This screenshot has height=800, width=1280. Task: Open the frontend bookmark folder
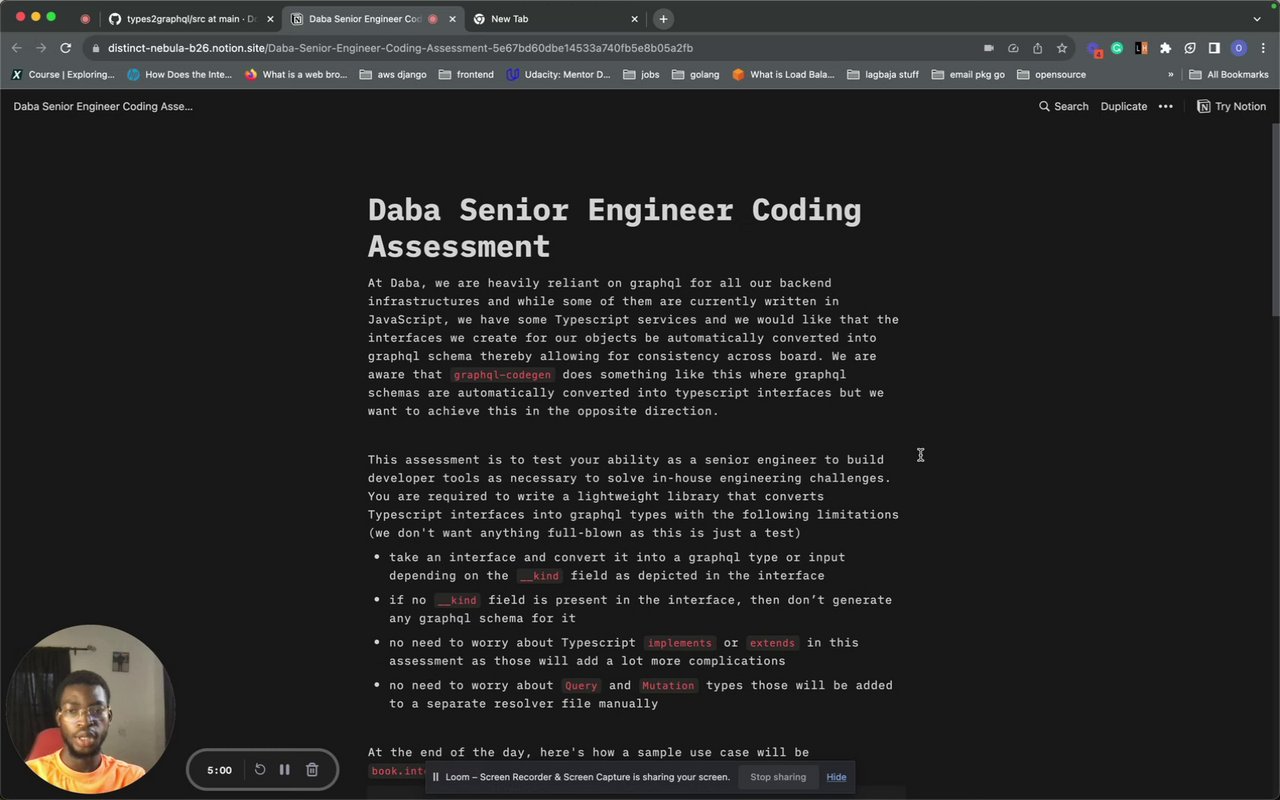point(466,74)
